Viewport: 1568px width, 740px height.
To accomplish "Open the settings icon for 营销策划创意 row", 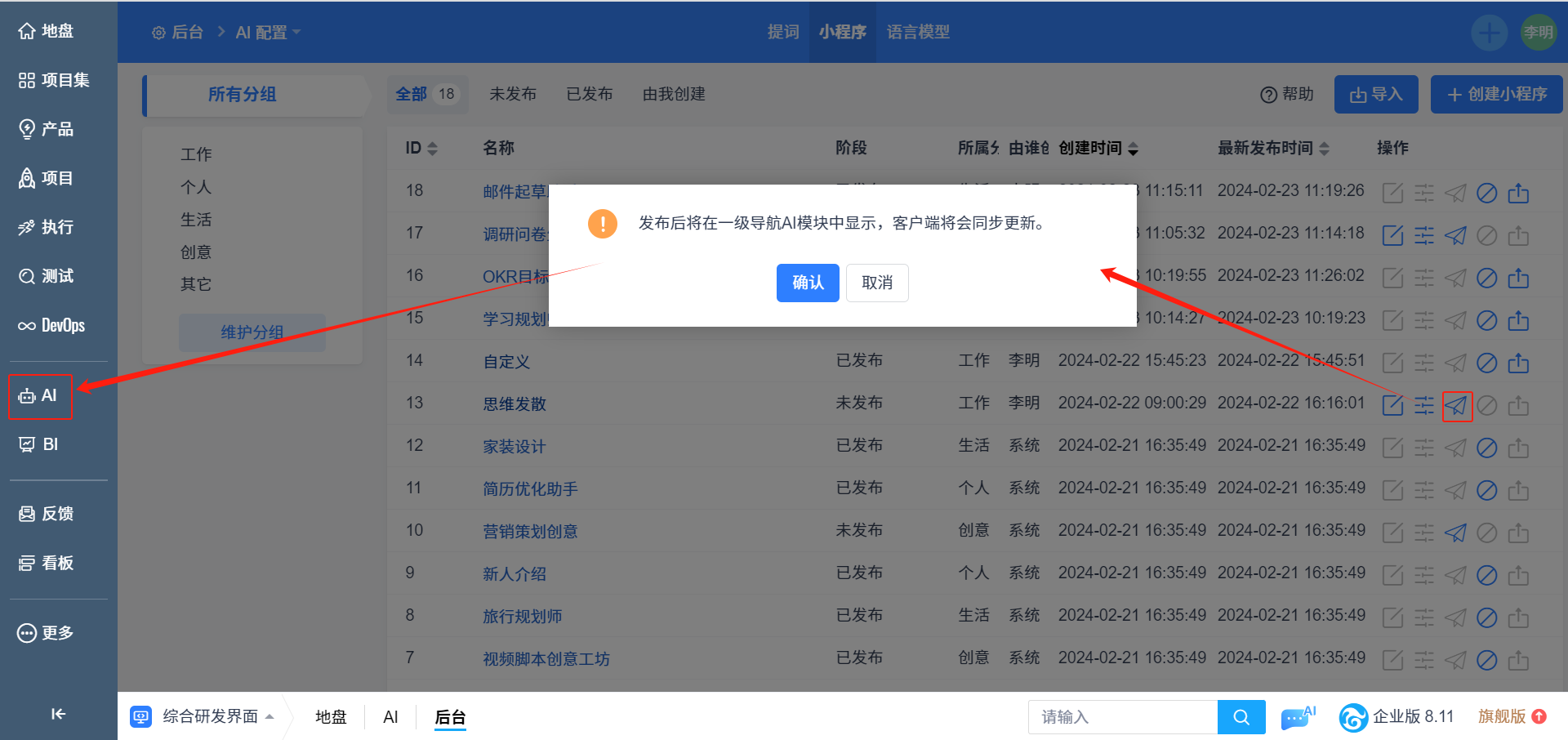I will pos(1424,533).
